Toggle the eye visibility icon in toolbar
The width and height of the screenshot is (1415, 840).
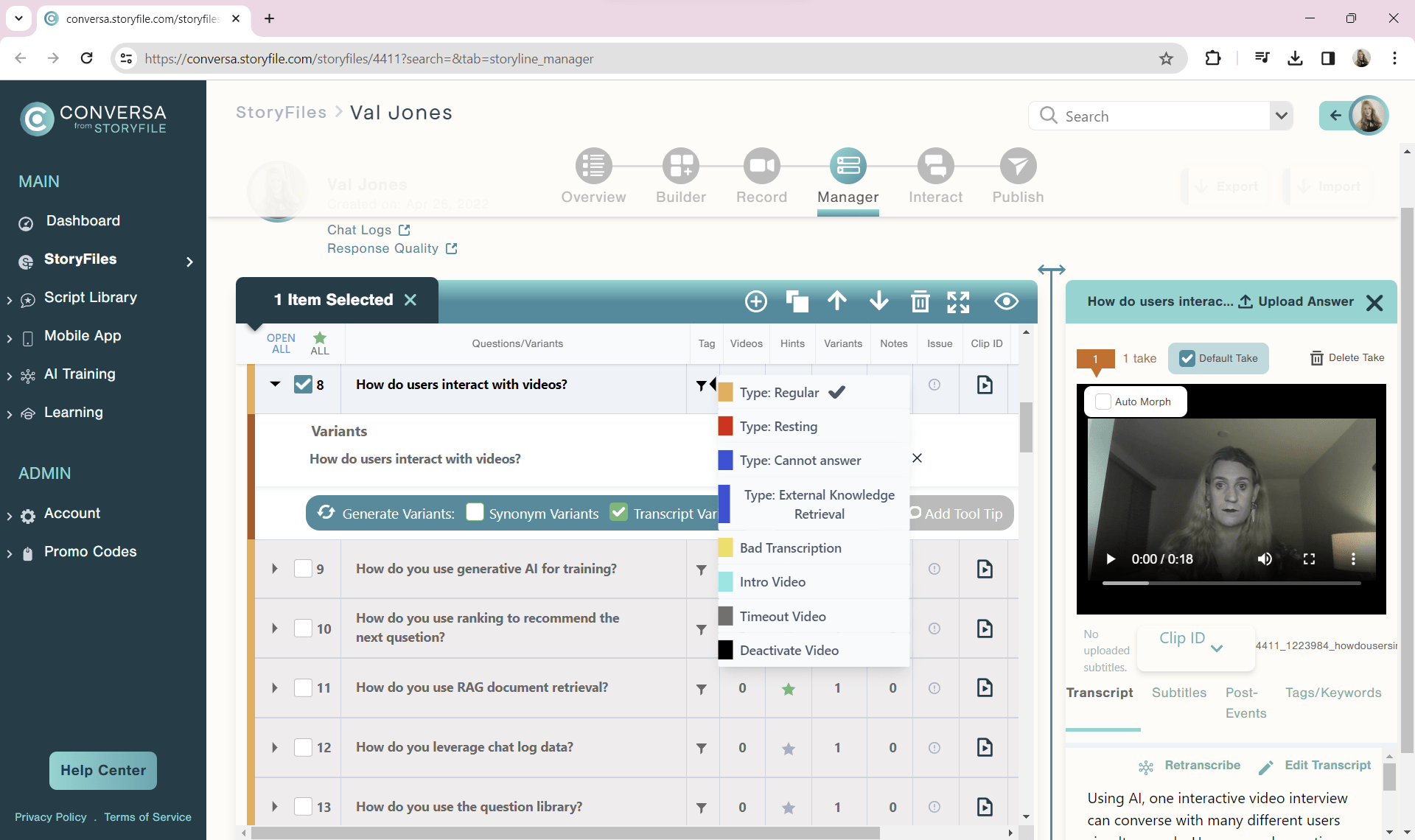1006,301
